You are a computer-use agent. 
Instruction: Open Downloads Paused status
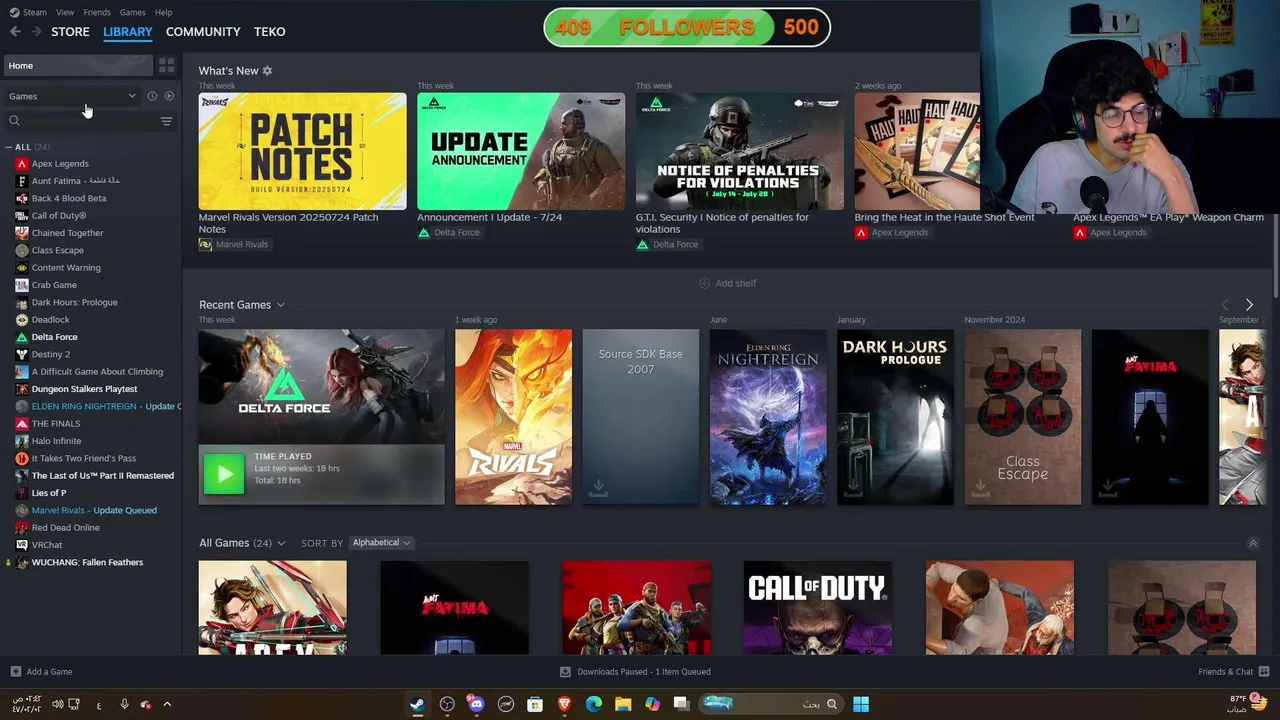(x=635, y=672)
